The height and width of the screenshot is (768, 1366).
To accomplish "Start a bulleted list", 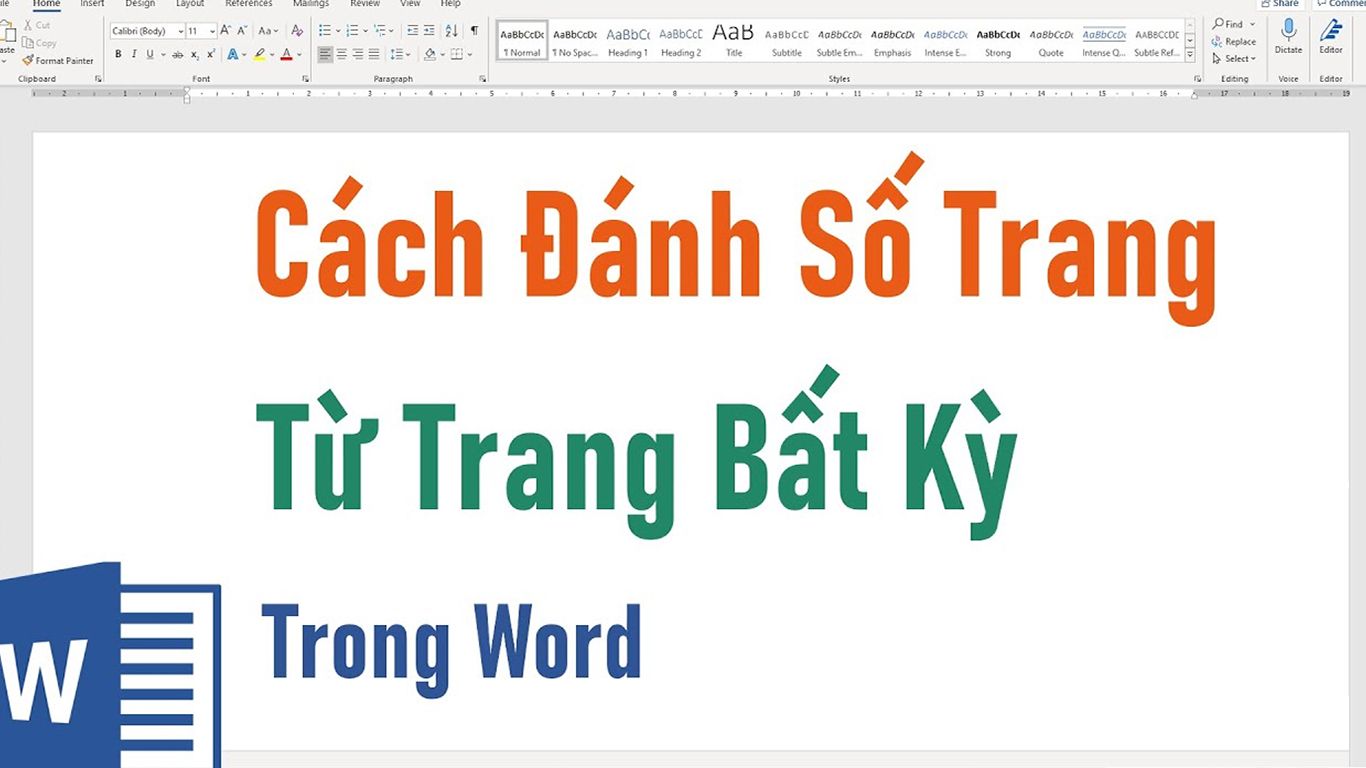I will [x=324, y=31].
